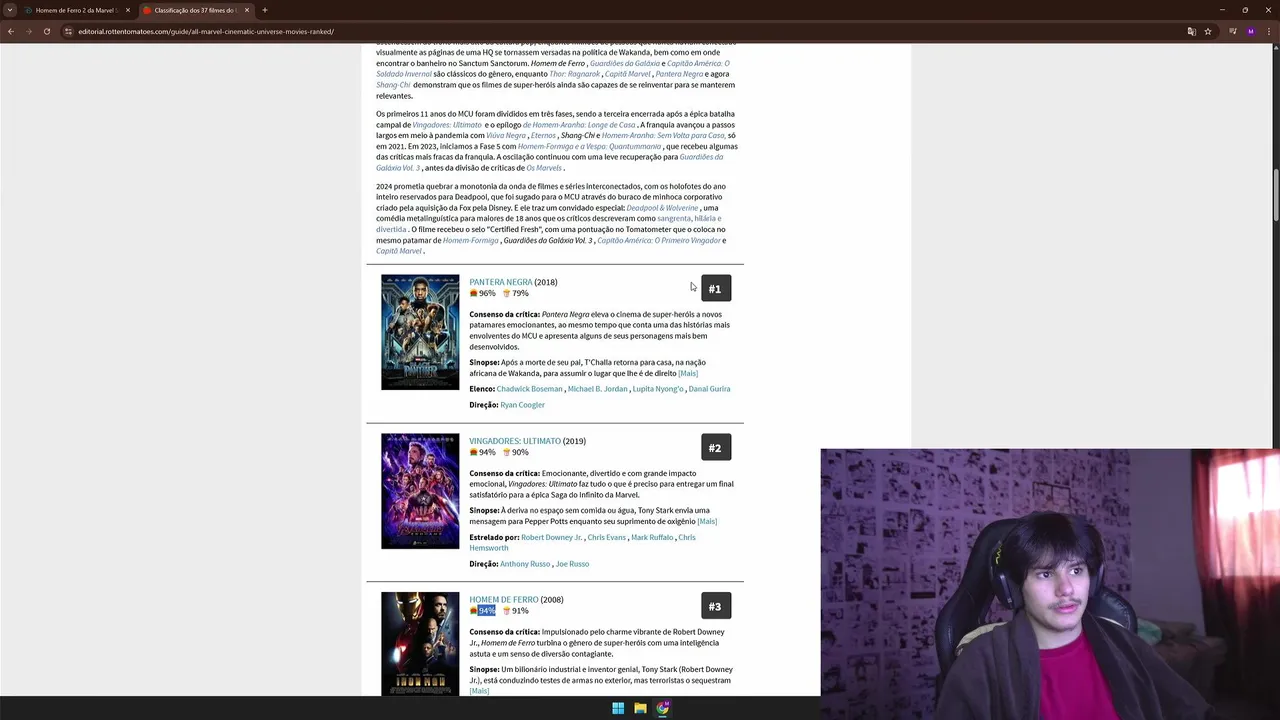View site information beside the URL

68,31
